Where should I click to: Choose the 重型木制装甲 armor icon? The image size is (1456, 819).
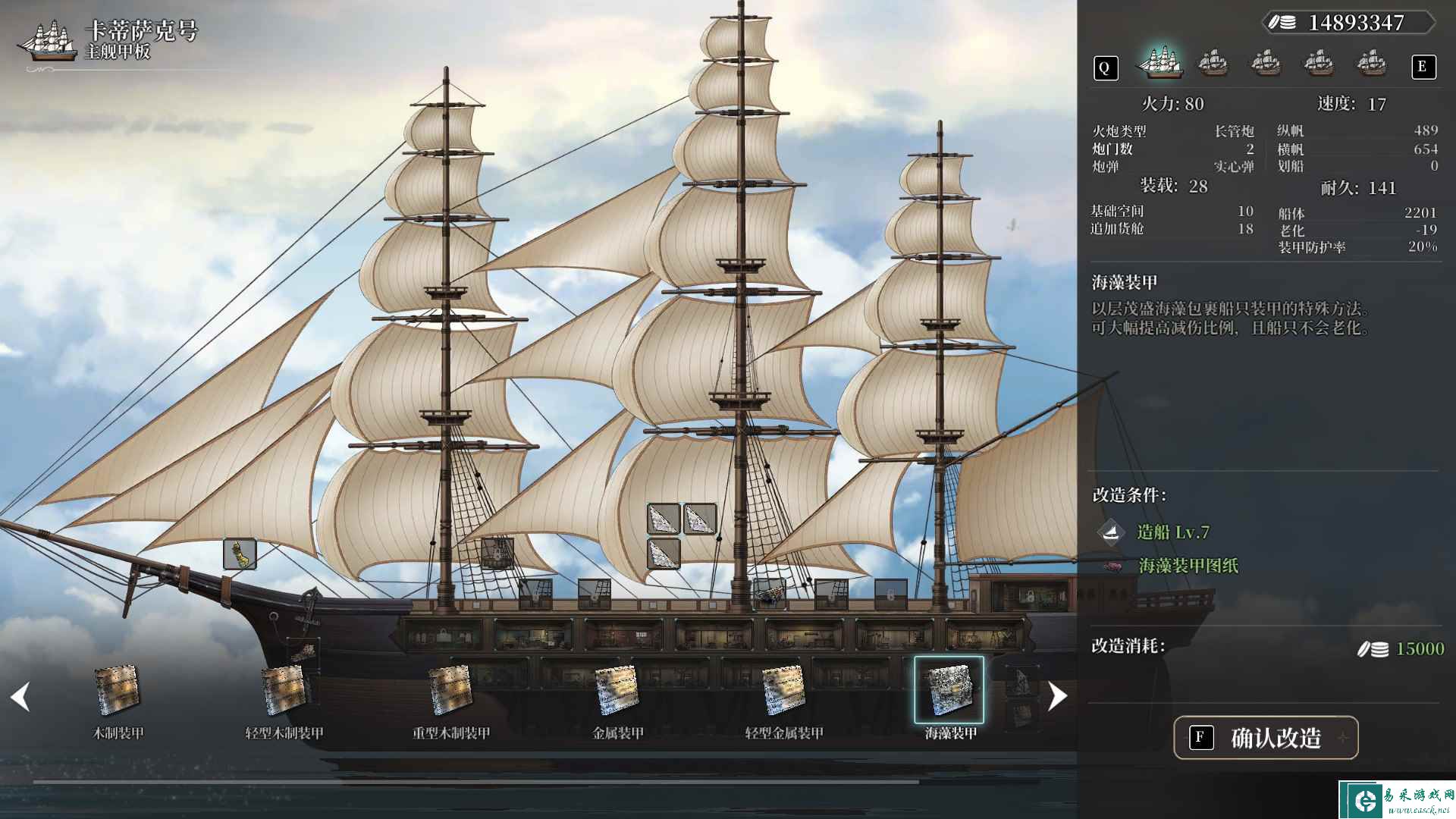click(x=450, y=690)
